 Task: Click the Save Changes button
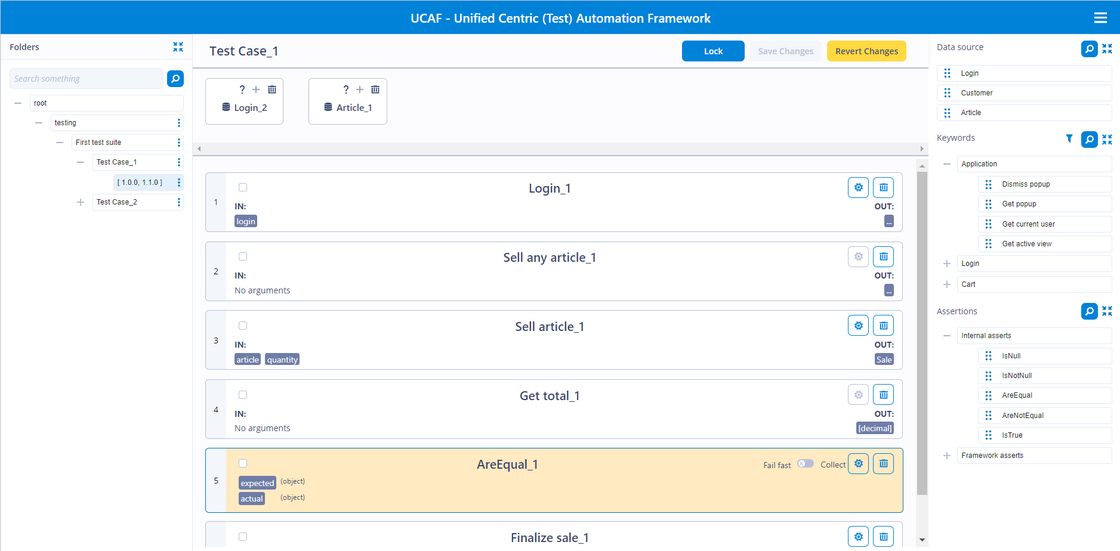[786, 51]
